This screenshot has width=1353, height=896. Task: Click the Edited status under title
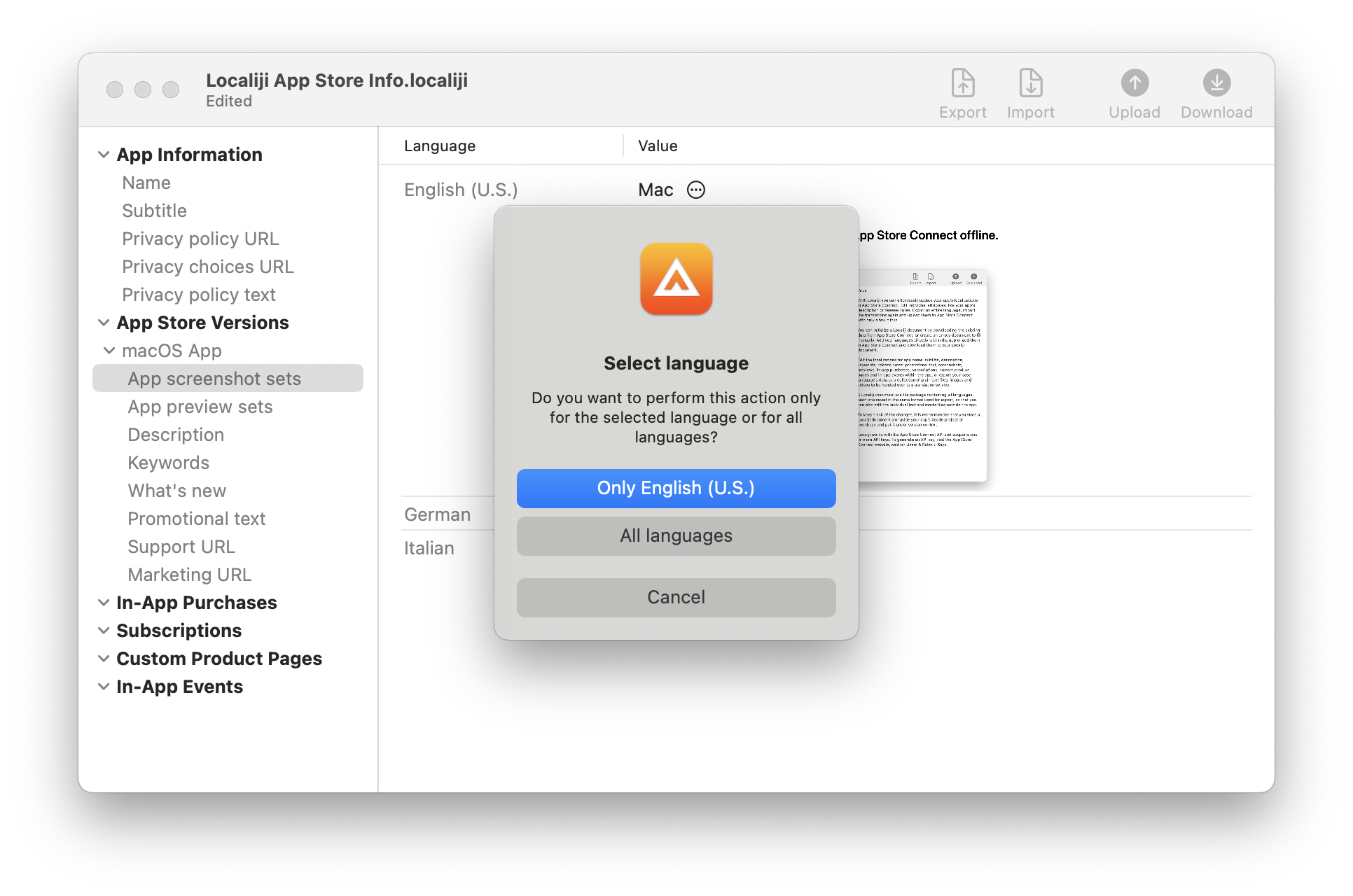tap(229, 101)
